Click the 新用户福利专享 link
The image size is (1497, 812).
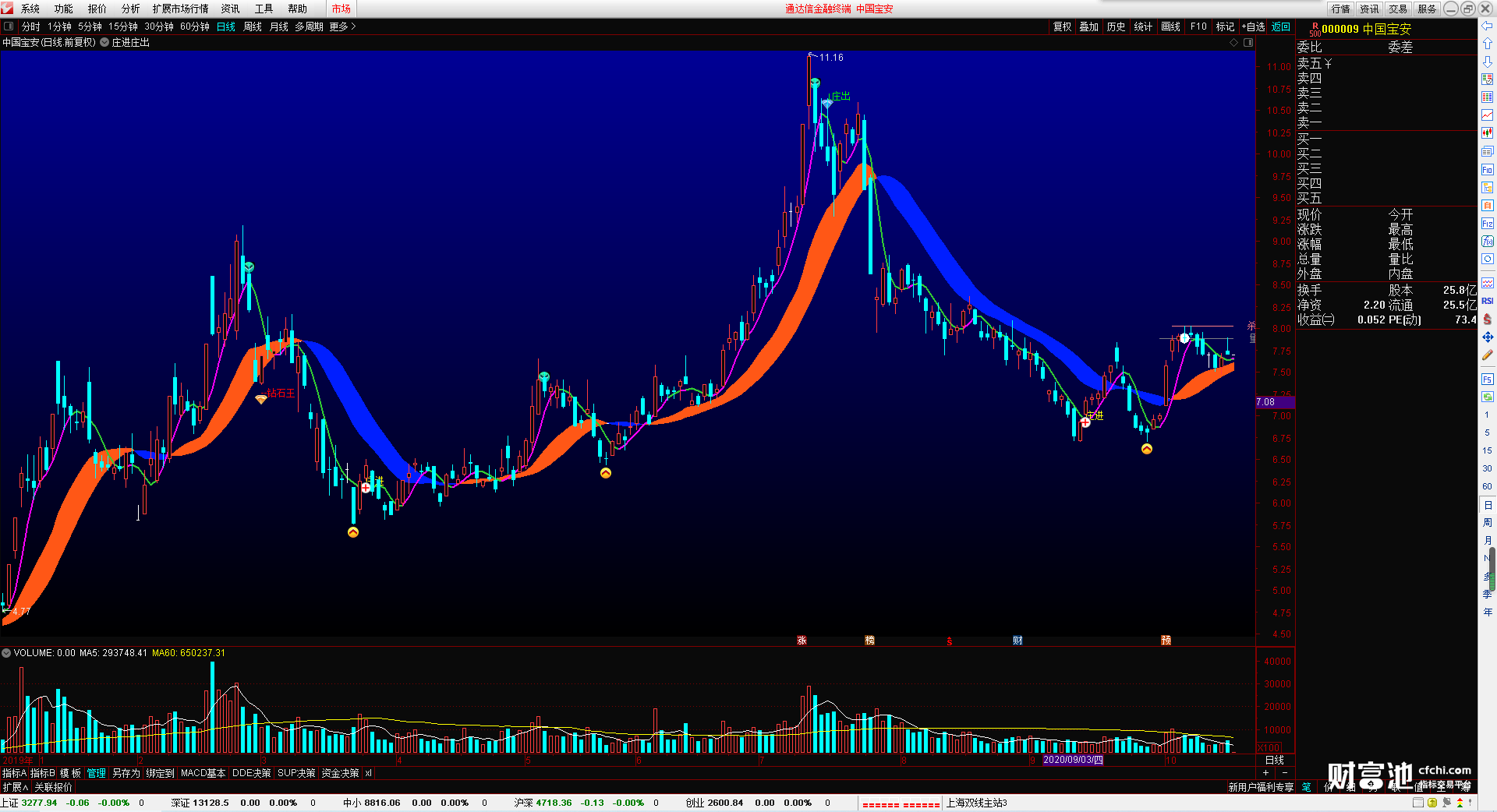pyautogui.click(x=1261, y=787)
